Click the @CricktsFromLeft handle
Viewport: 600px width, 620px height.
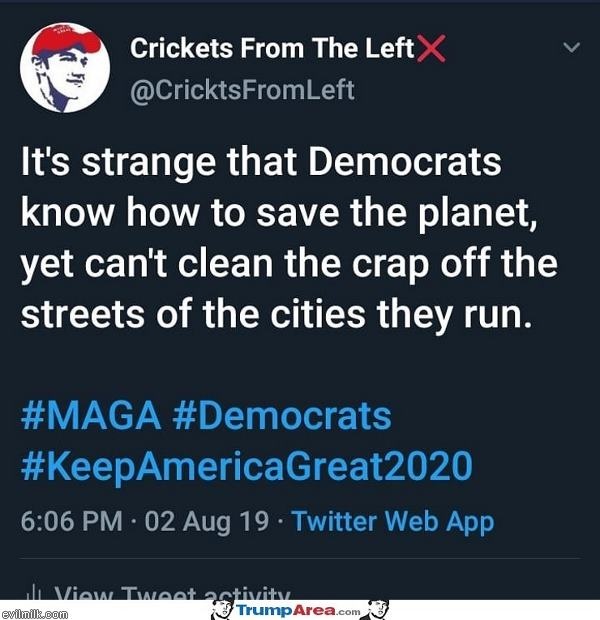coord(242,91)
